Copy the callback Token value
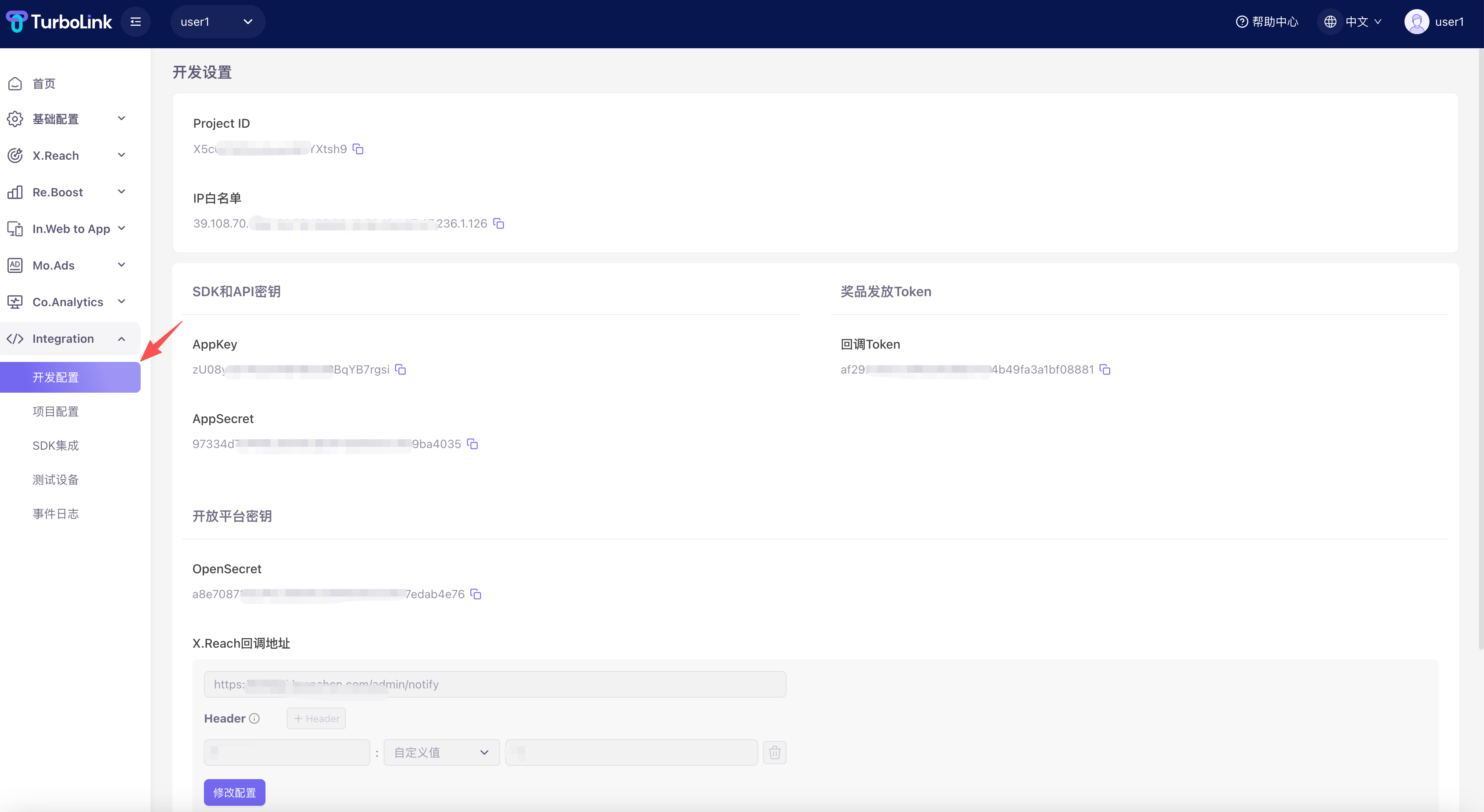The height and width of the screenshot is (812, 1484). coord(1105,370)
